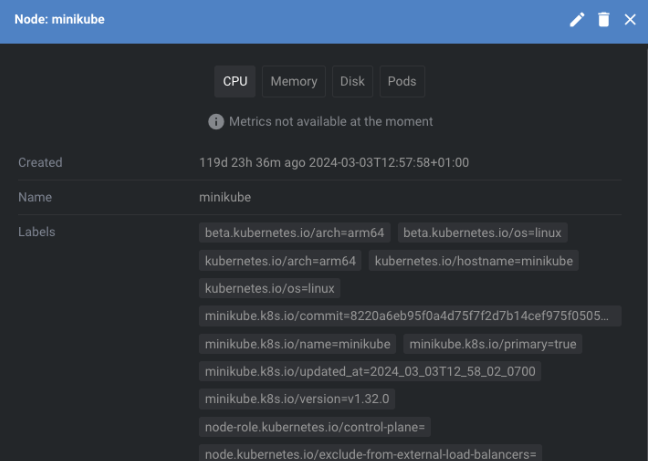Click label kubernetes.io/hostname=minikube
This screenshot has height=461, width=648.
(x=474, y=261)
